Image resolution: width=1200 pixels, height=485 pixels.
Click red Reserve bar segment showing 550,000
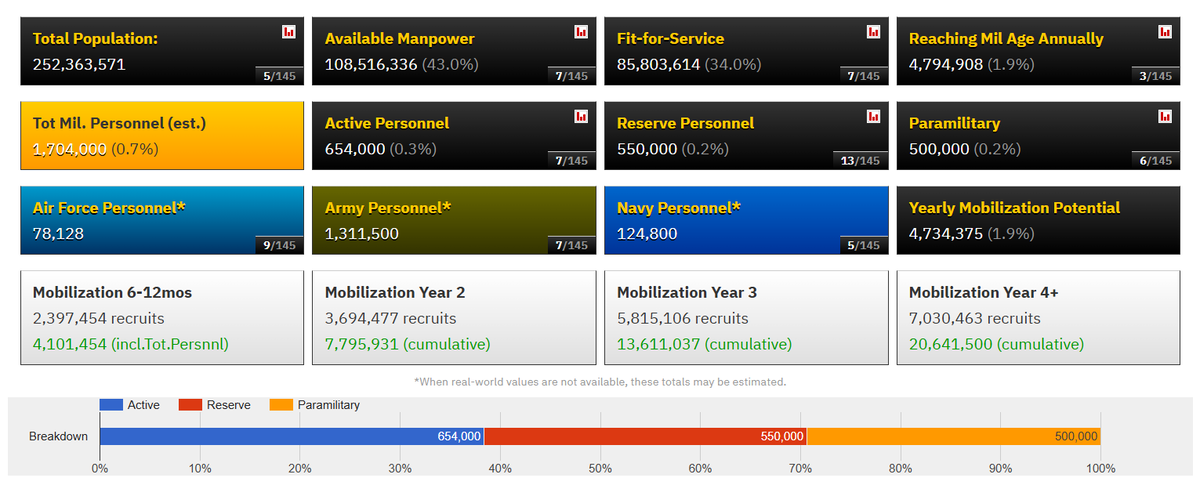point(645,437)
